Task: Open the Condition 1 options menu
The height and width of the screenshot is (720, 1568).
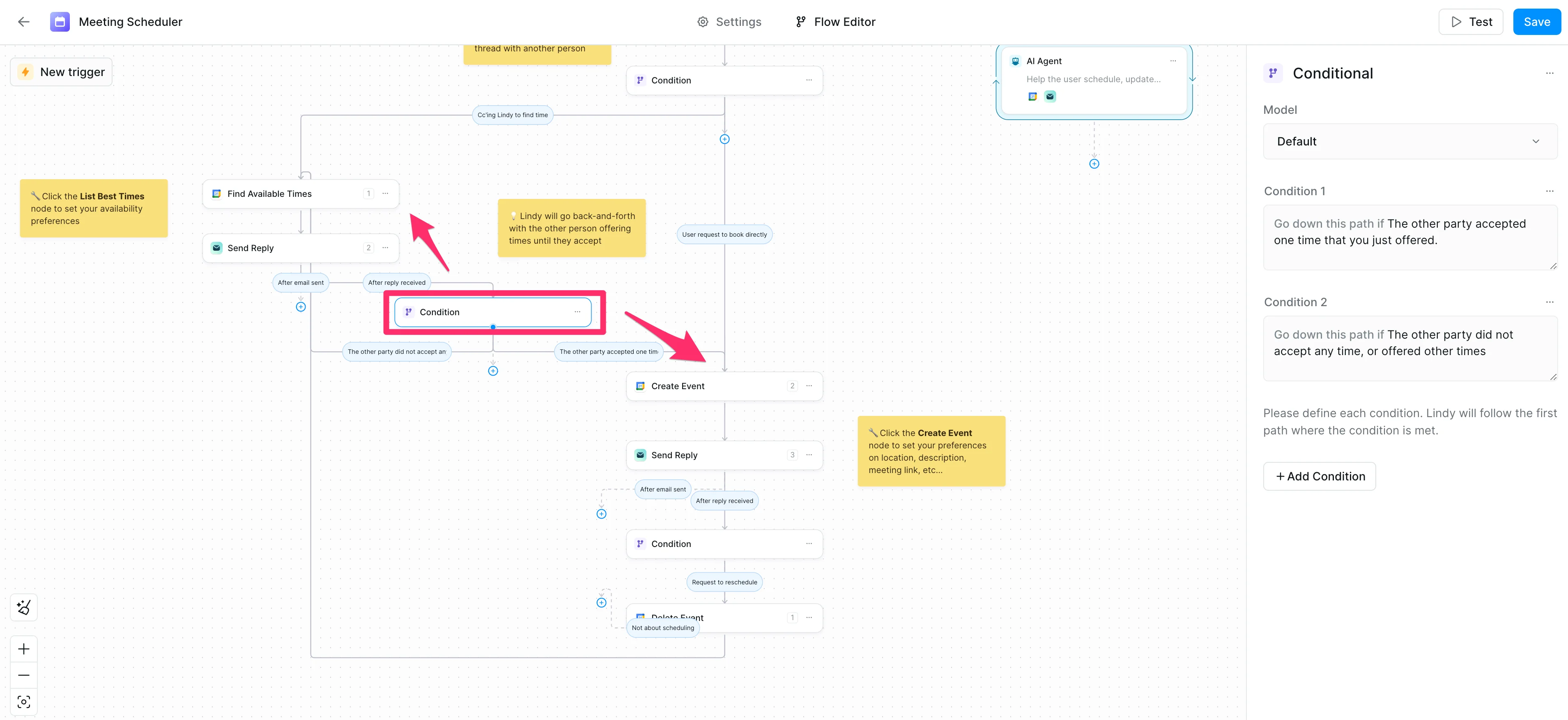Action: tap(1549, 191)
